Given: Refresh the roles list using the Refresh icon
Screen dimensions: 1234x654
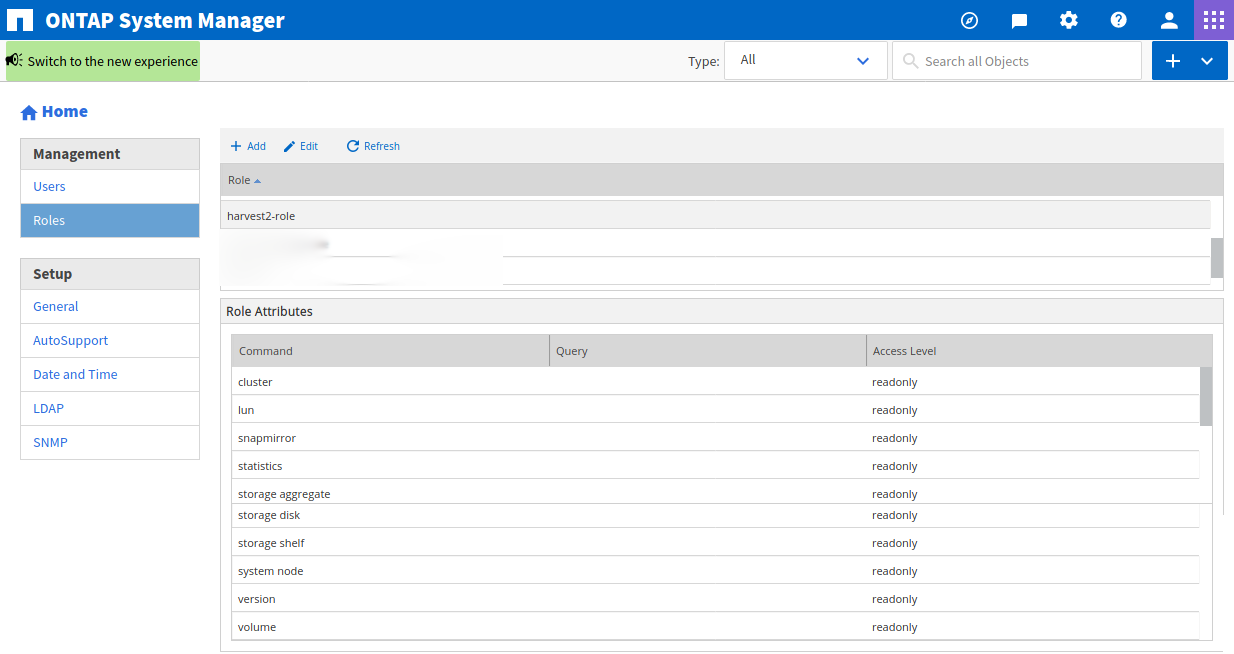Looking at the screenshot, I should point(372,146).
